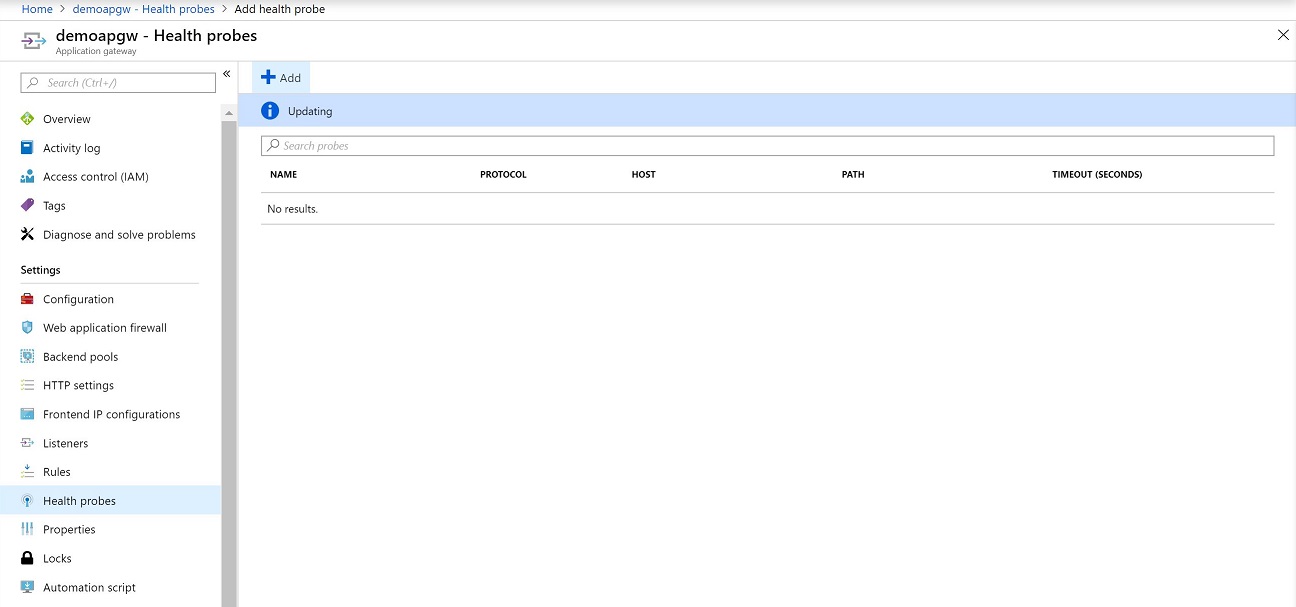Click the Configuration toolbox icon
Screen dimensions: 1296x607
pos(27,299)
